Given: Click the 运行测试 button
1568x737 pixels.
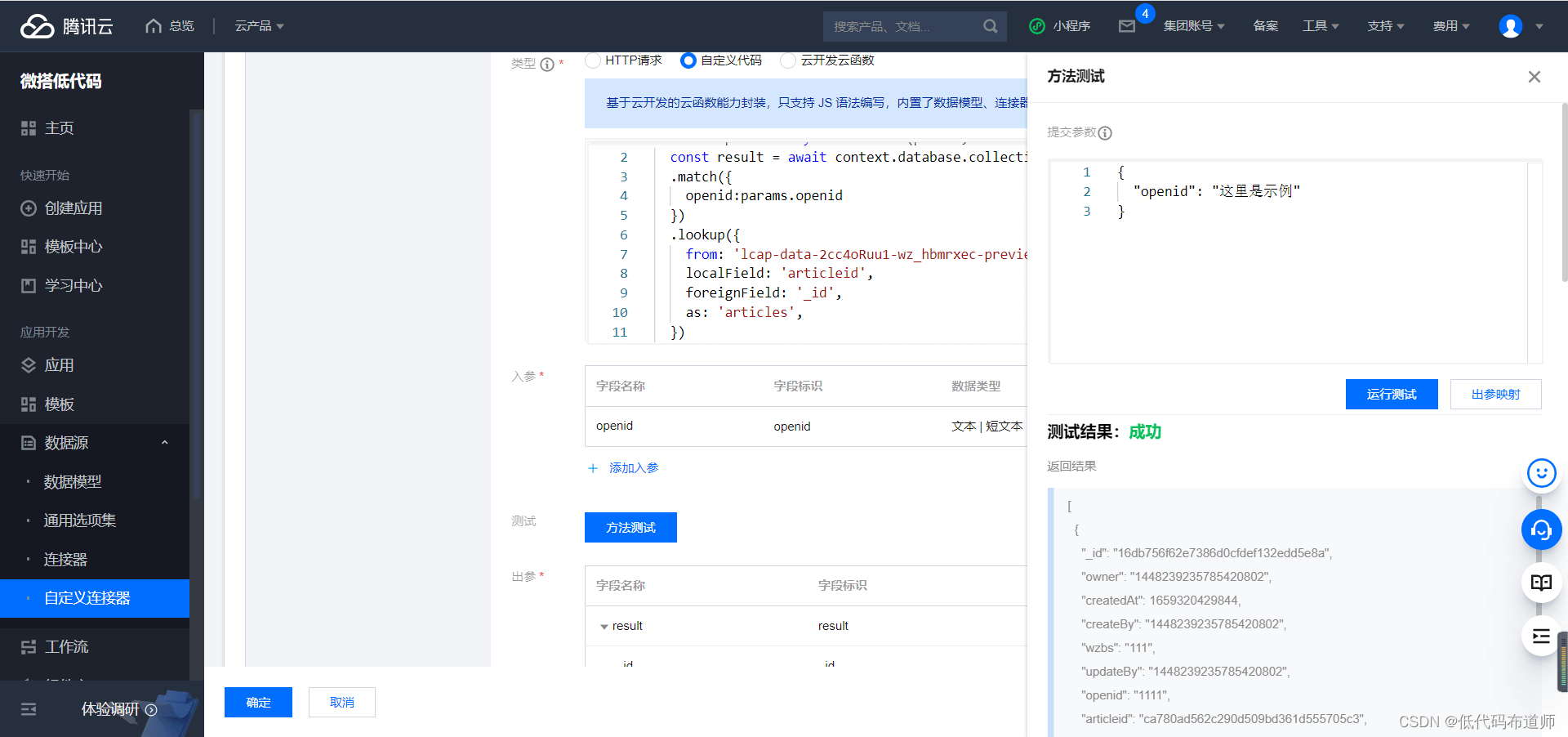Looking at the screenshot, I should click(x=1392, y=395).
